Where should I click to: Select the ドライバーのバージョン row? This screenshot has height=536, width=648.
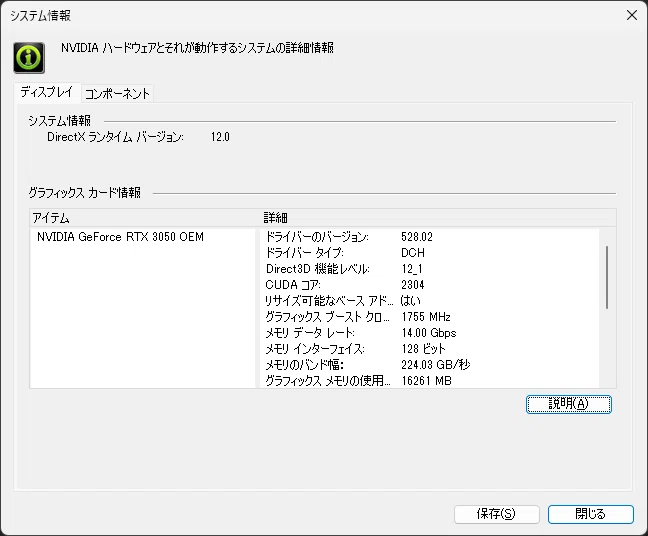coord(431,237)
